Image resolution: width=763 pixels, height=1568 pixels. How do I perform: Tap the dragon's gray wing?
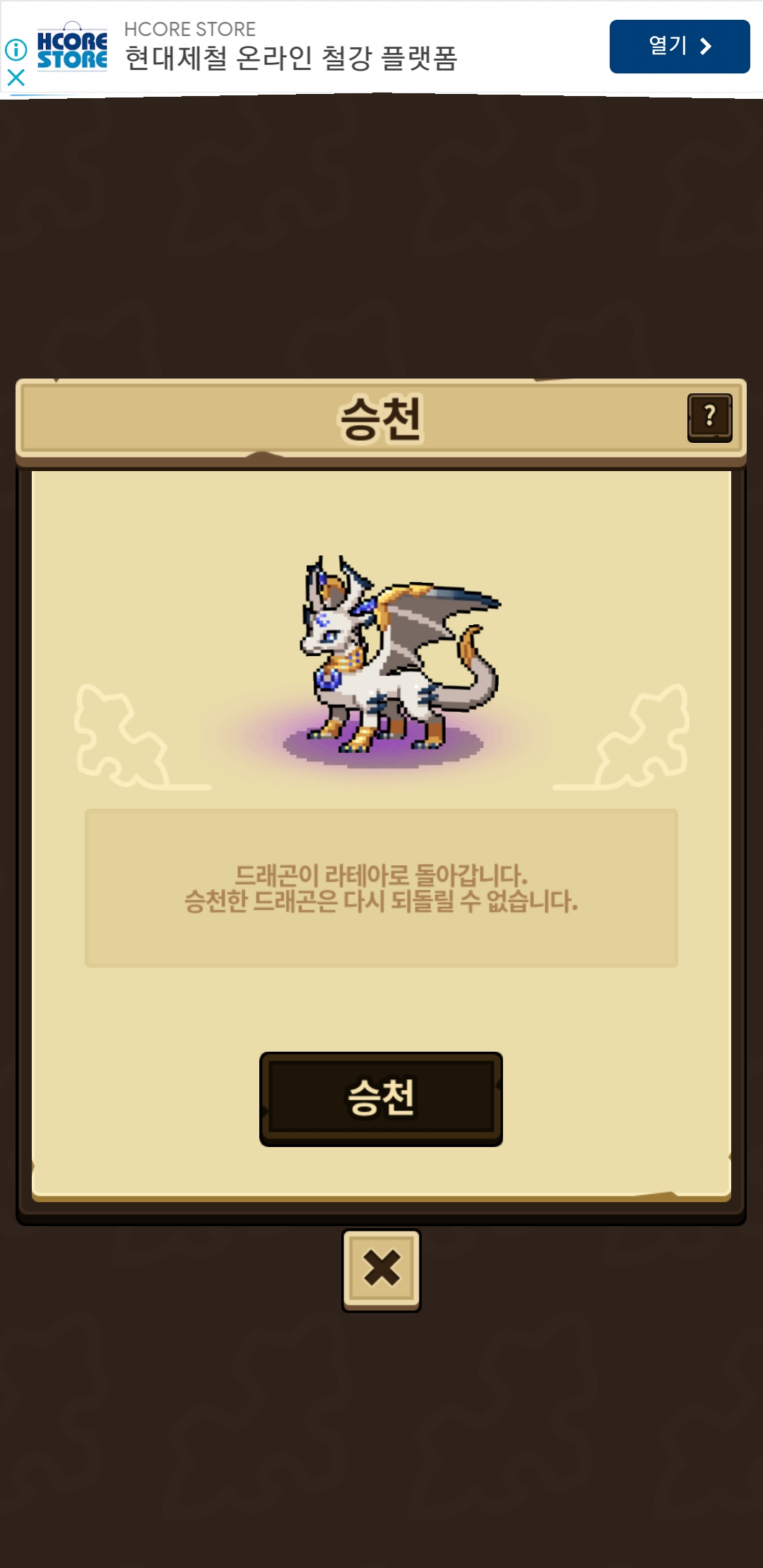[x=438, y=614]
